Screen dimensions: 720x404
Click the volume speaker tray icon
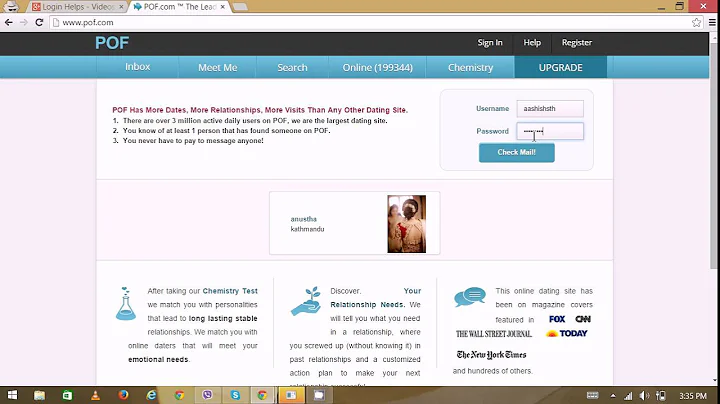pyautogui.click(x=644, y=395)
